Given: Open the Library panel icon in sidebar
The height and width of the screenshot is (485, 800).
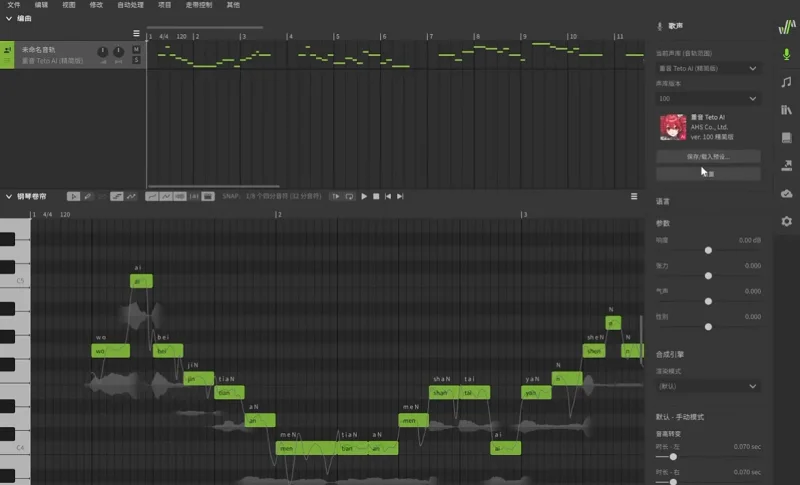Looking at the screenshot, I should pyautogui.click(x=786, y=110).
